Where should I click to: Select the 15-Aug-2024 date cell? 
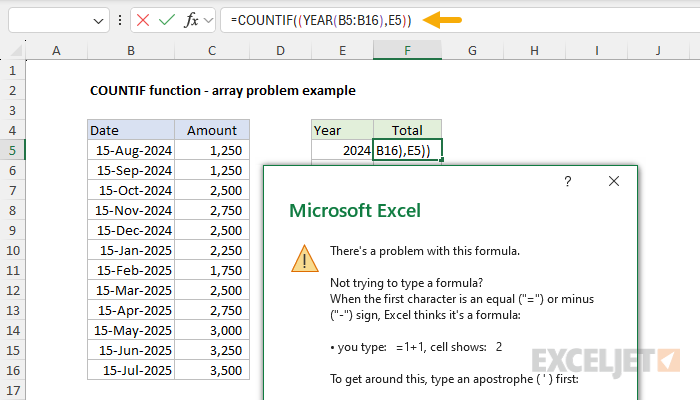point(131,150)
